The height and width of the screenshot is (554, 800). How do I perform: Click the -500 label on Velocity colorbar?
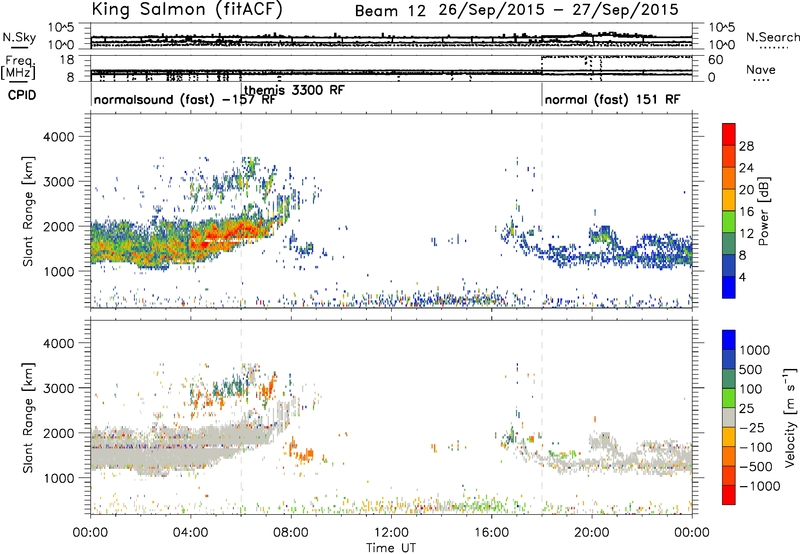click(x=756, y=467)
